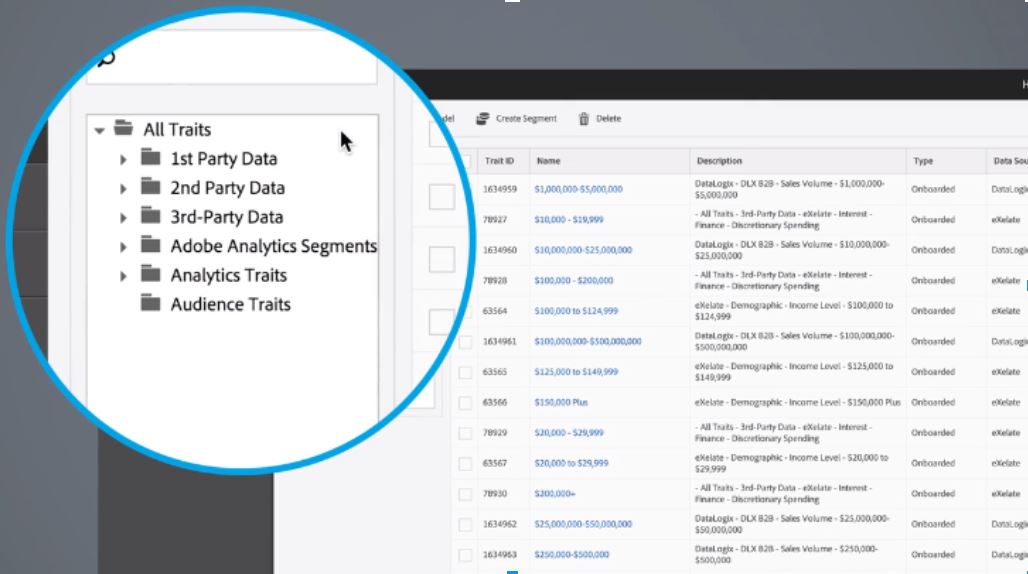1028x574 pixels.
Task: Open the $200,000+ trait link
Action: click(555, 493)
